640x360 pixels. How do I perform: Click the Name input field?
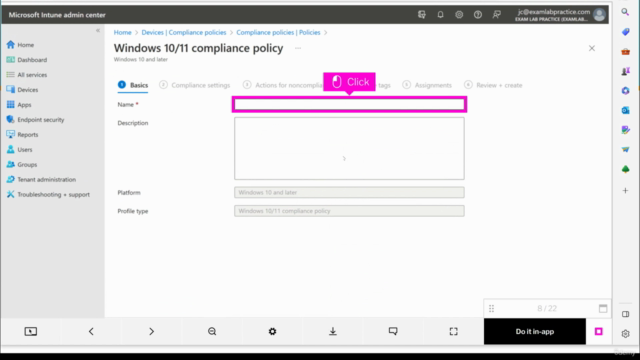pos(349,104)
